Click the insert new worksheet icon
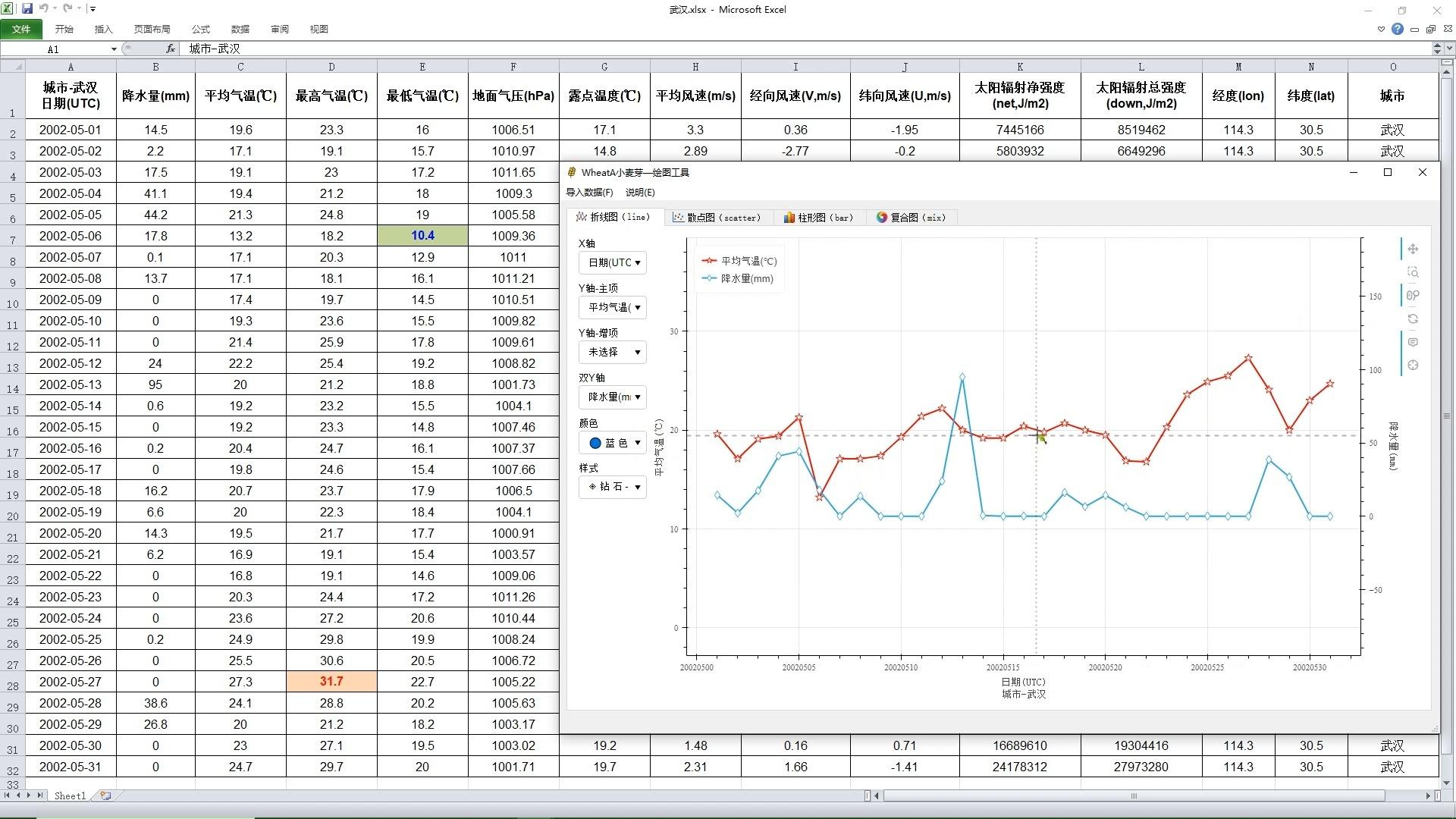The width and height of the screenshot is (1456, 819). [105, 795]
